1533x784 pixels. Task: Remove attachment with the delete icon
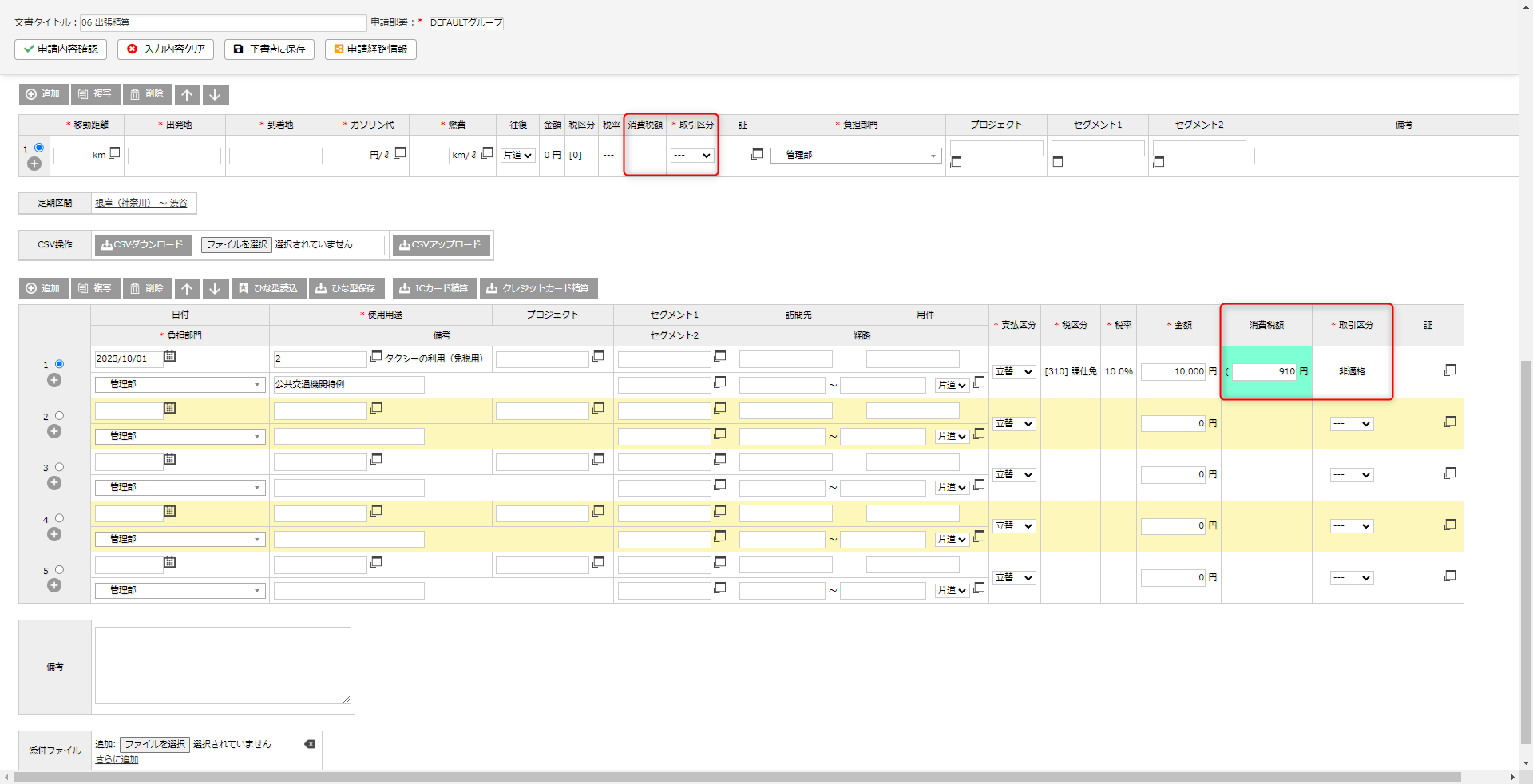[x=310, y=744]
